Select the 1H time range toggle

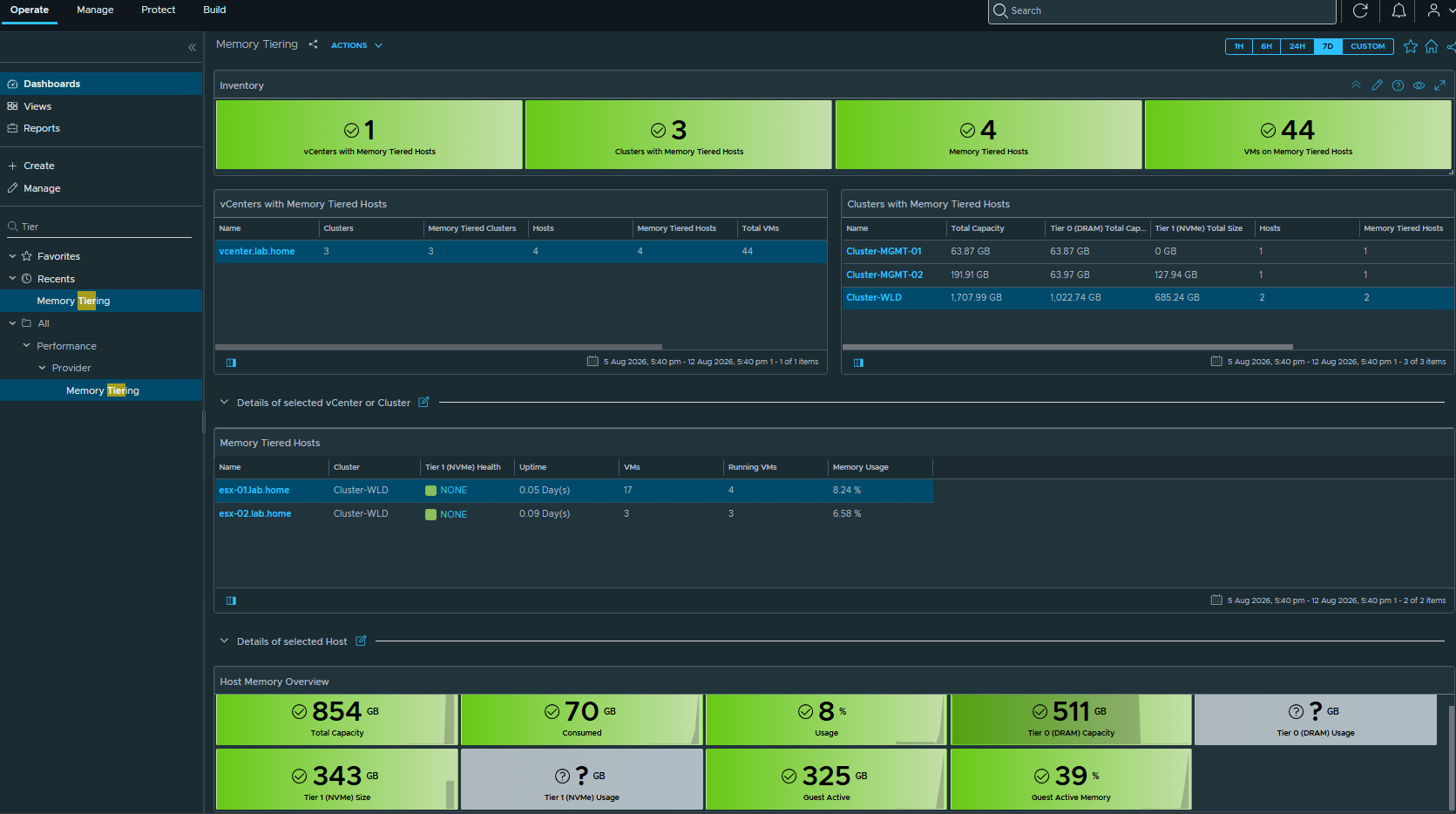tap(1239, 46)
